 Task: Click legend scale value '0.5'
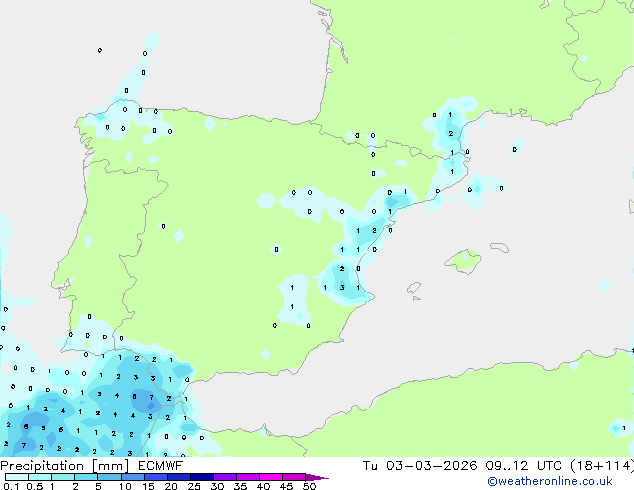tap(35, 486)
